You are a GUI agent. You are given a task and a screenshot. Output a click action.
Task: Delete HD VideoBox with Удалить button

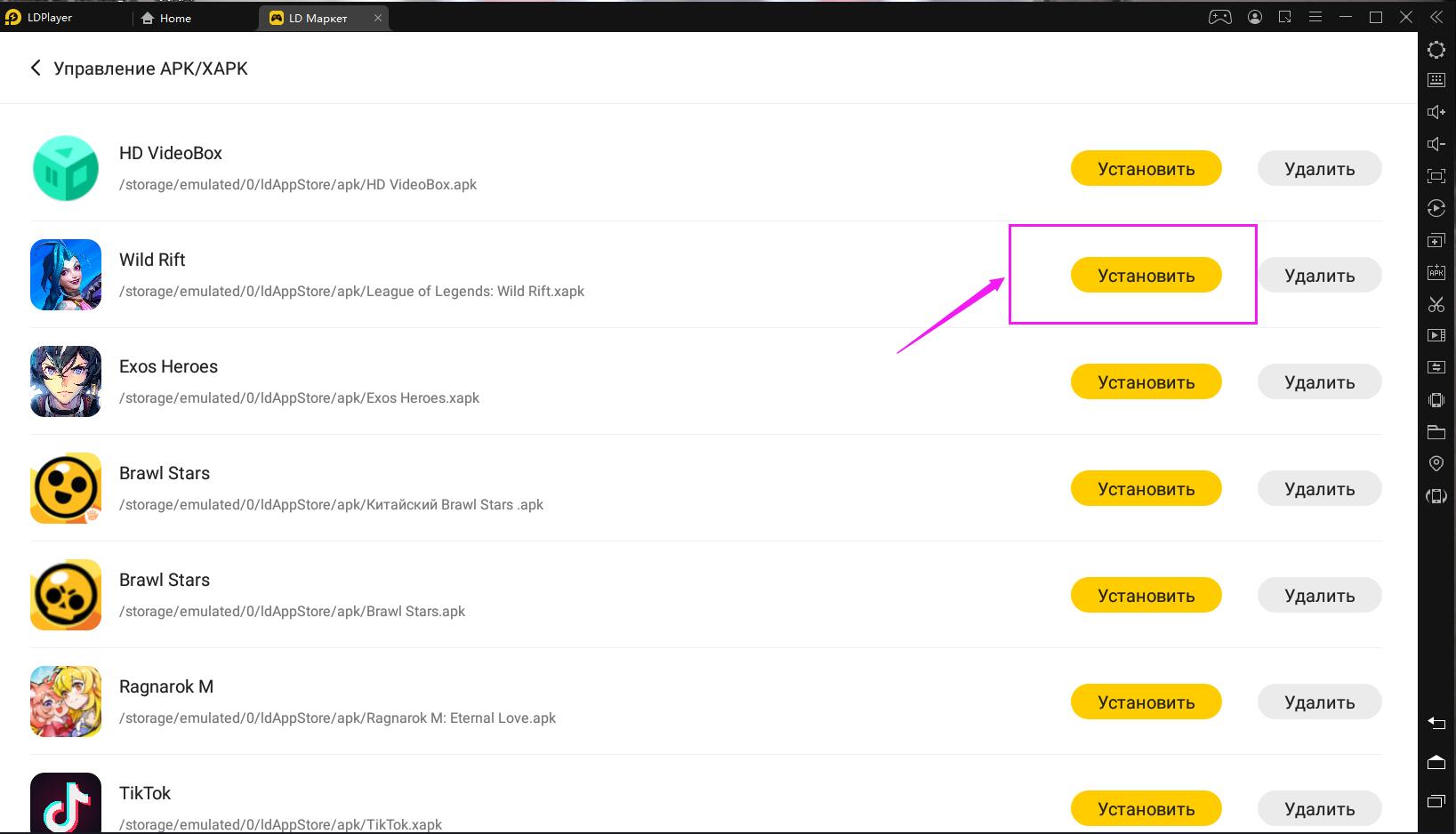1319,169
